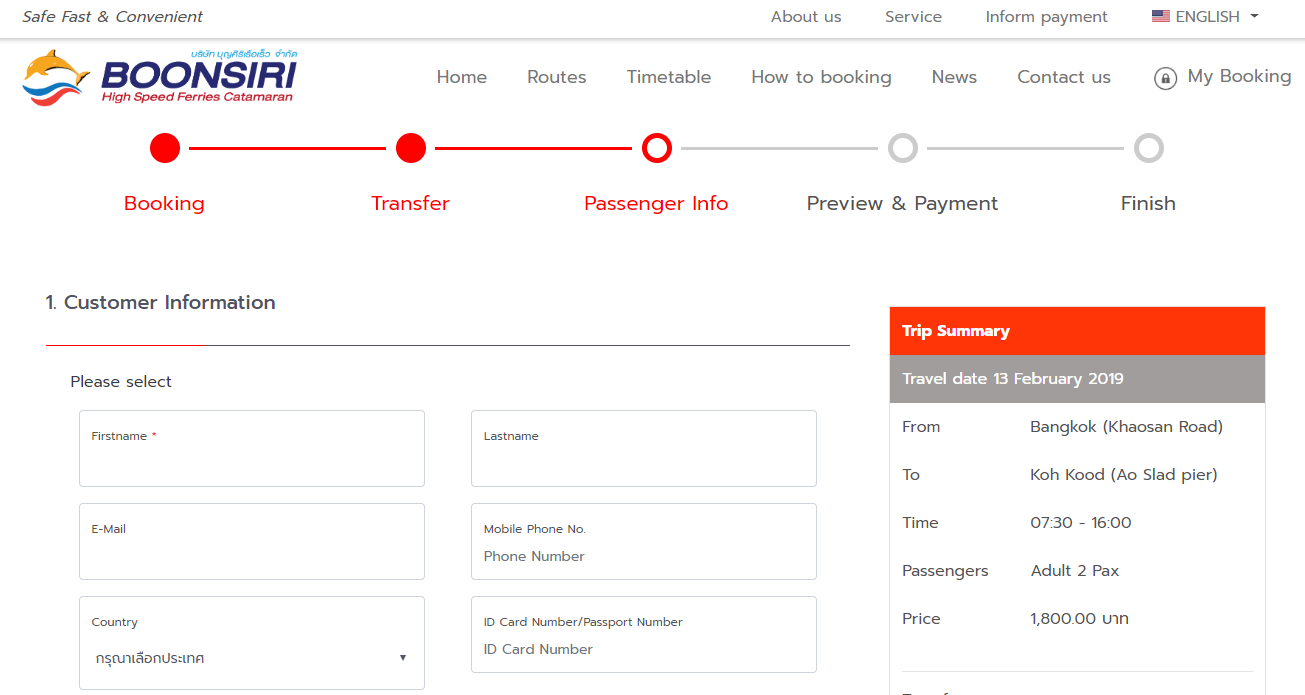Go to the Routes page
This screenshot has width=1305, height=695.
[556, 77]
